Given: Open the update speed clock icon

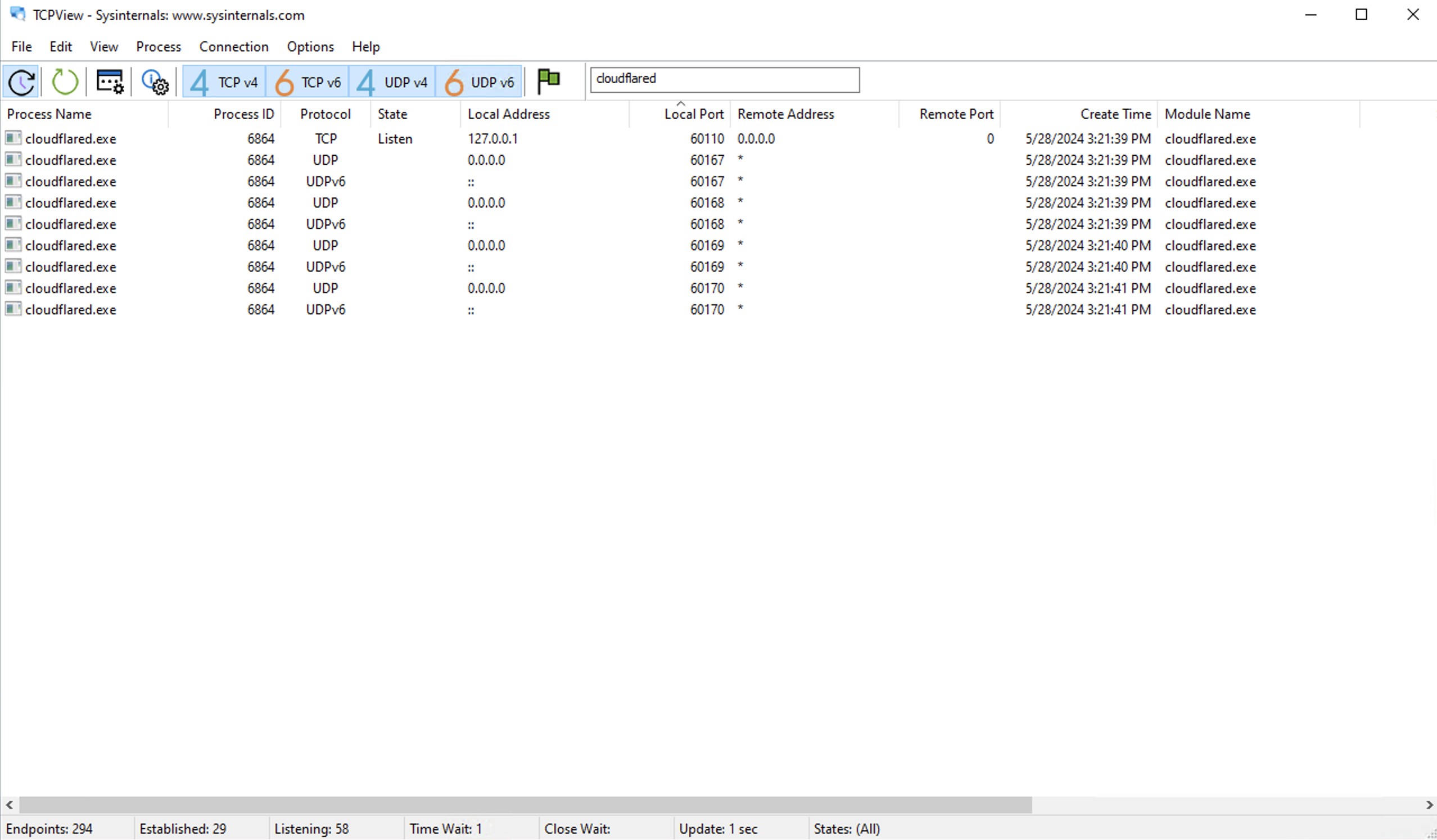Looking at the screenshot, I should click(21, 82).
